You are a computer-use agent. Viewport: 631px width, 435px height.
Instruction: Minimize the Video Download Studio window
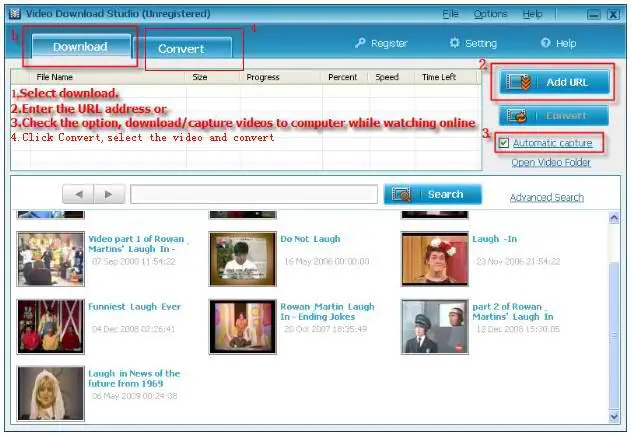tap(594, 14)
